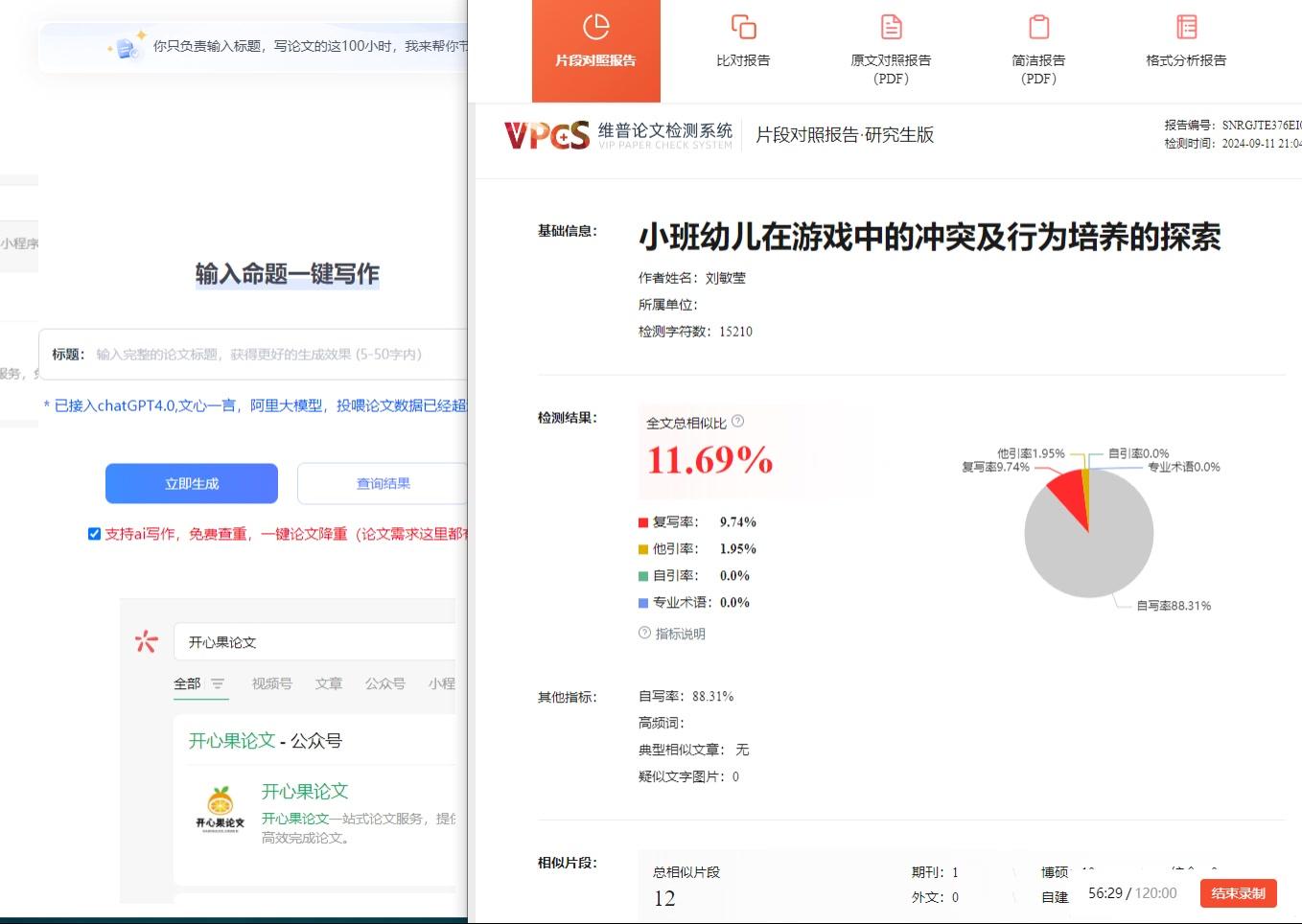1302x924 pixels.
Task: Click the 检测字符数: 15210 line
Action: 695,332
